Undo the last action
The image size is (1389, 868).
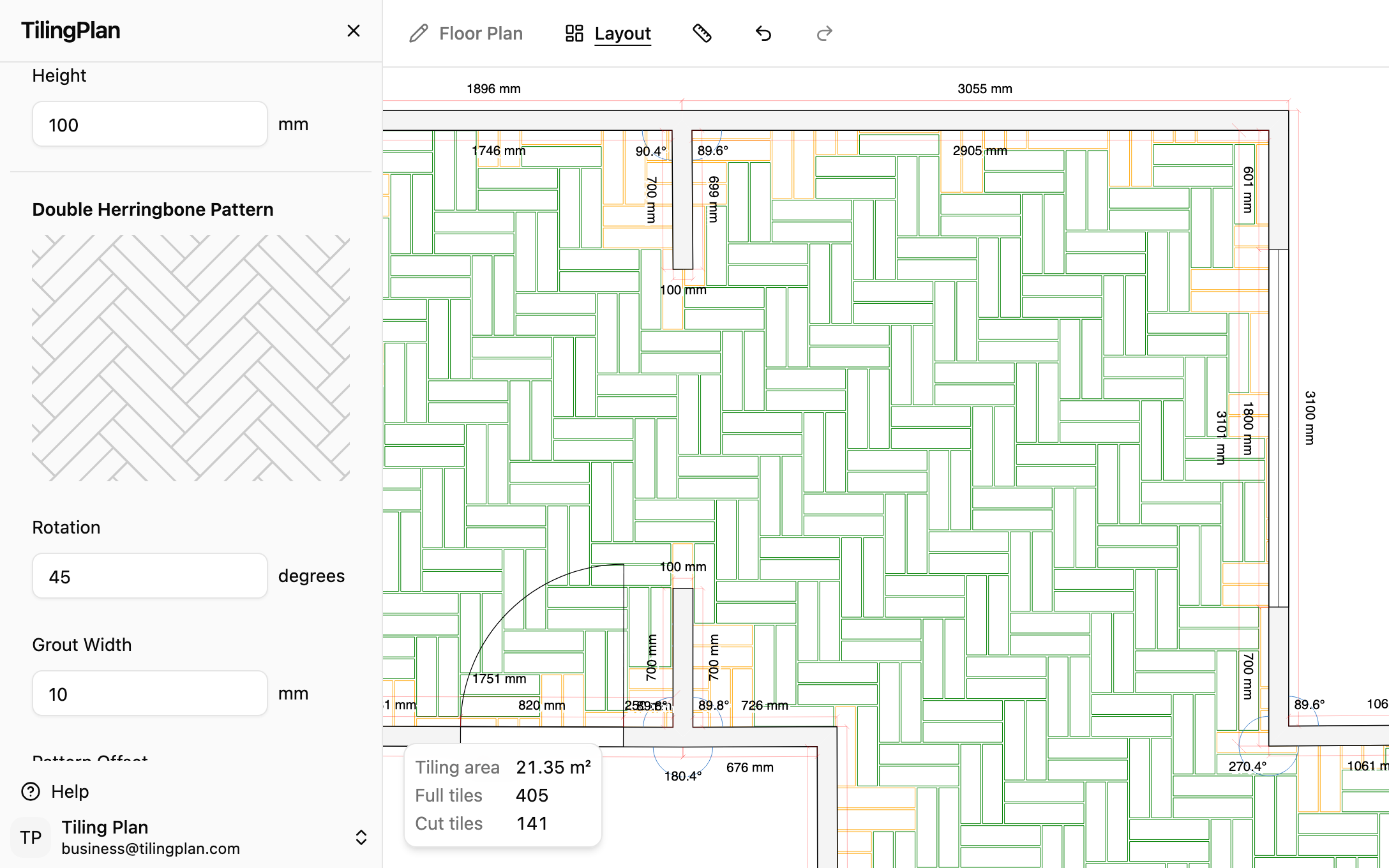(763, 33)
